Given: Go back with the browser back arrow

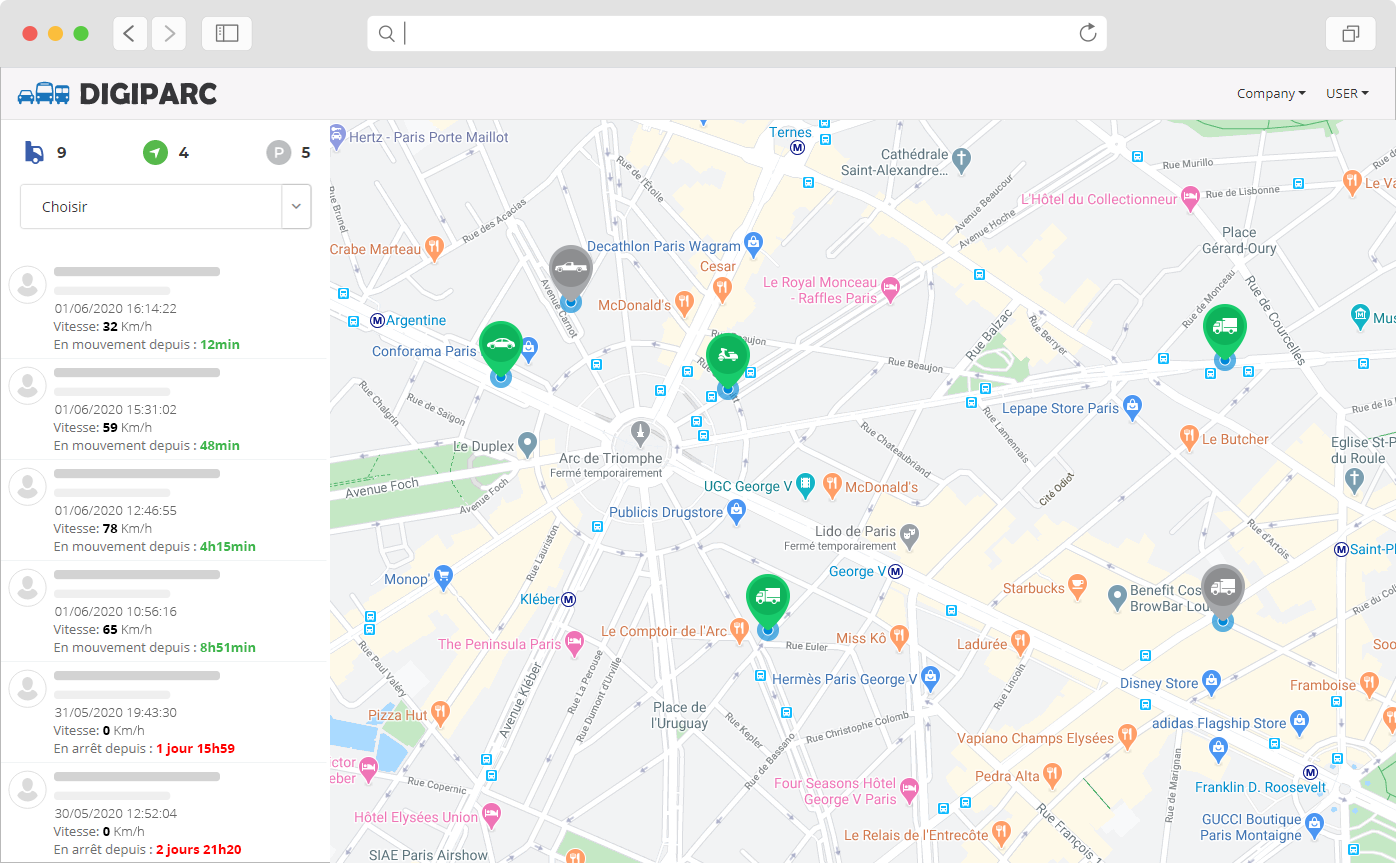Looking at the screenshot, I should [x=129, y=33].
